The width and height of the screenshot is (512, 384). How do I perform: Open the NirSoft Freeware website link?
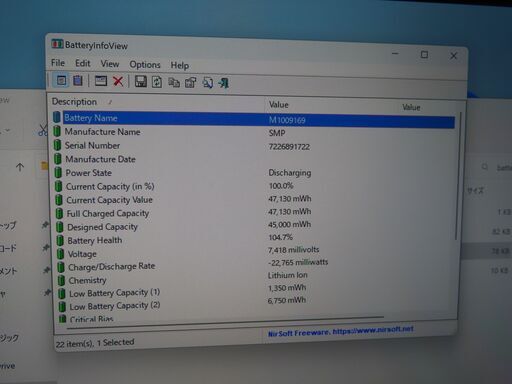click(x=341, y=331)
